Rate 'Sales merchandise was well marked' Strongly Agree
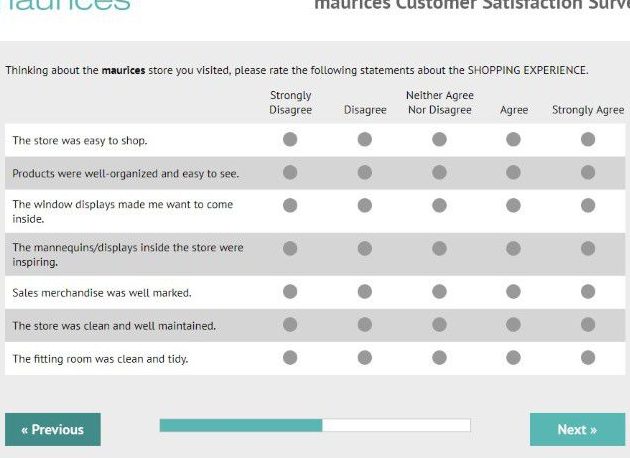 tap(588, 292)
